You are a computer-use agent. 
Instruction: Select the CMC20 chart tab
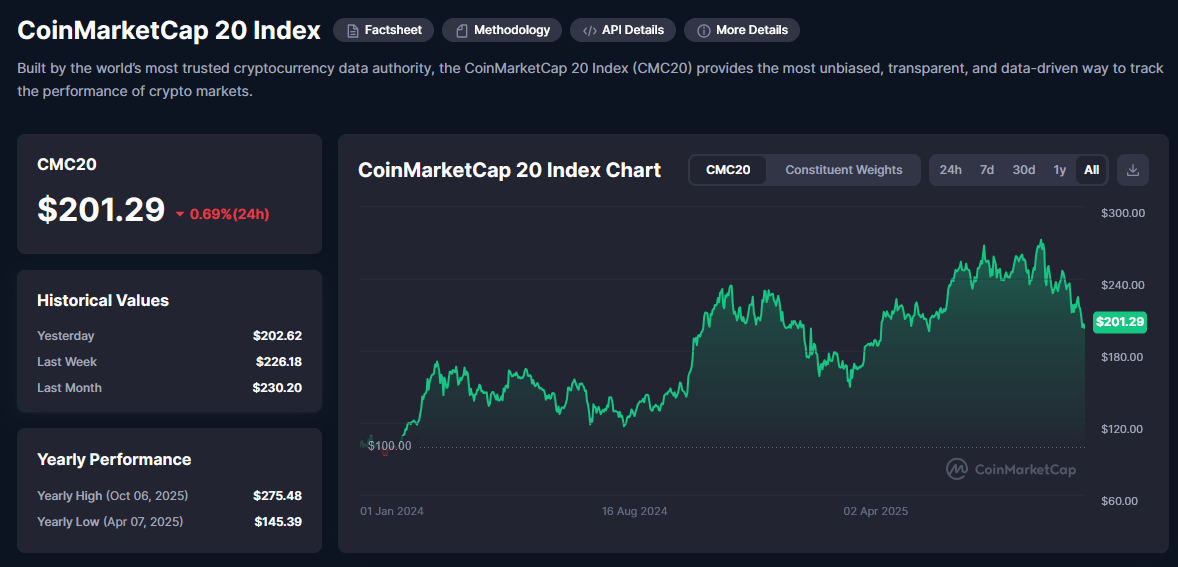click(728, 170)
